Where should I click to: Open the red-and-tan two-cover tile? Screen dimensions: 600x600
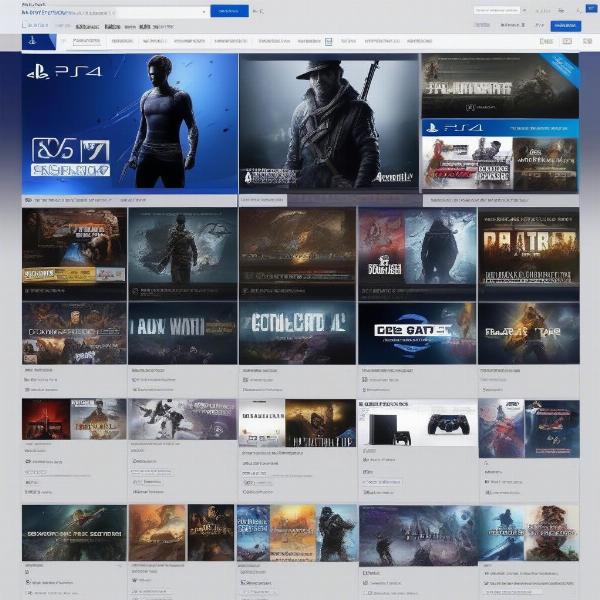74,419
